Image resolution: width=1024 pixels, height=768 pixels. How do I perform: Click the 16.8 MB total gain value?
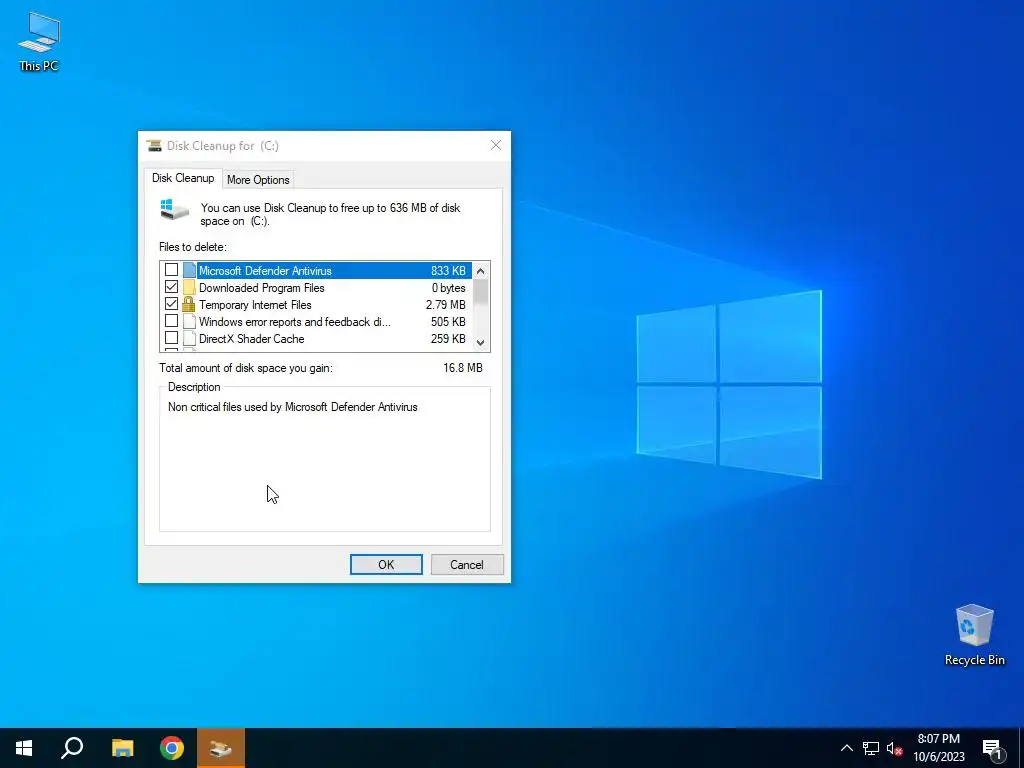click(x=462, y=368)
